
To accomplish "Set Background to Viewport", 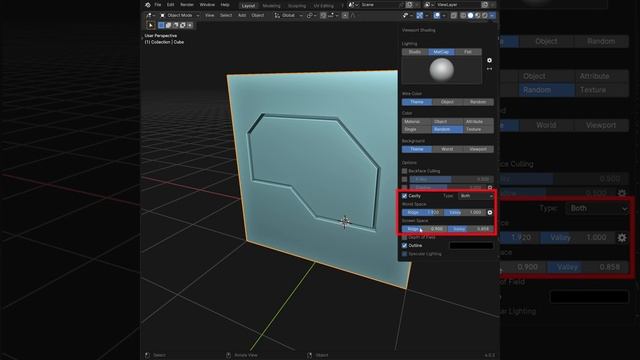I will [x=478, y=149].
